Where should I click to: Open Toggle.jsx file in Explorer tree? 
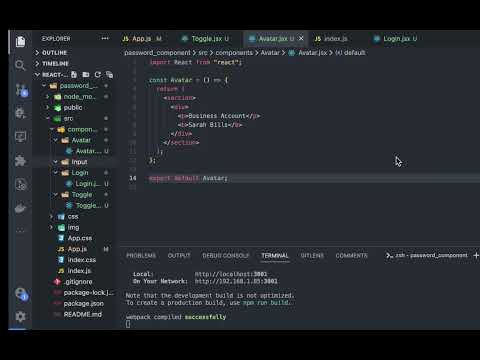pos(75,206)
